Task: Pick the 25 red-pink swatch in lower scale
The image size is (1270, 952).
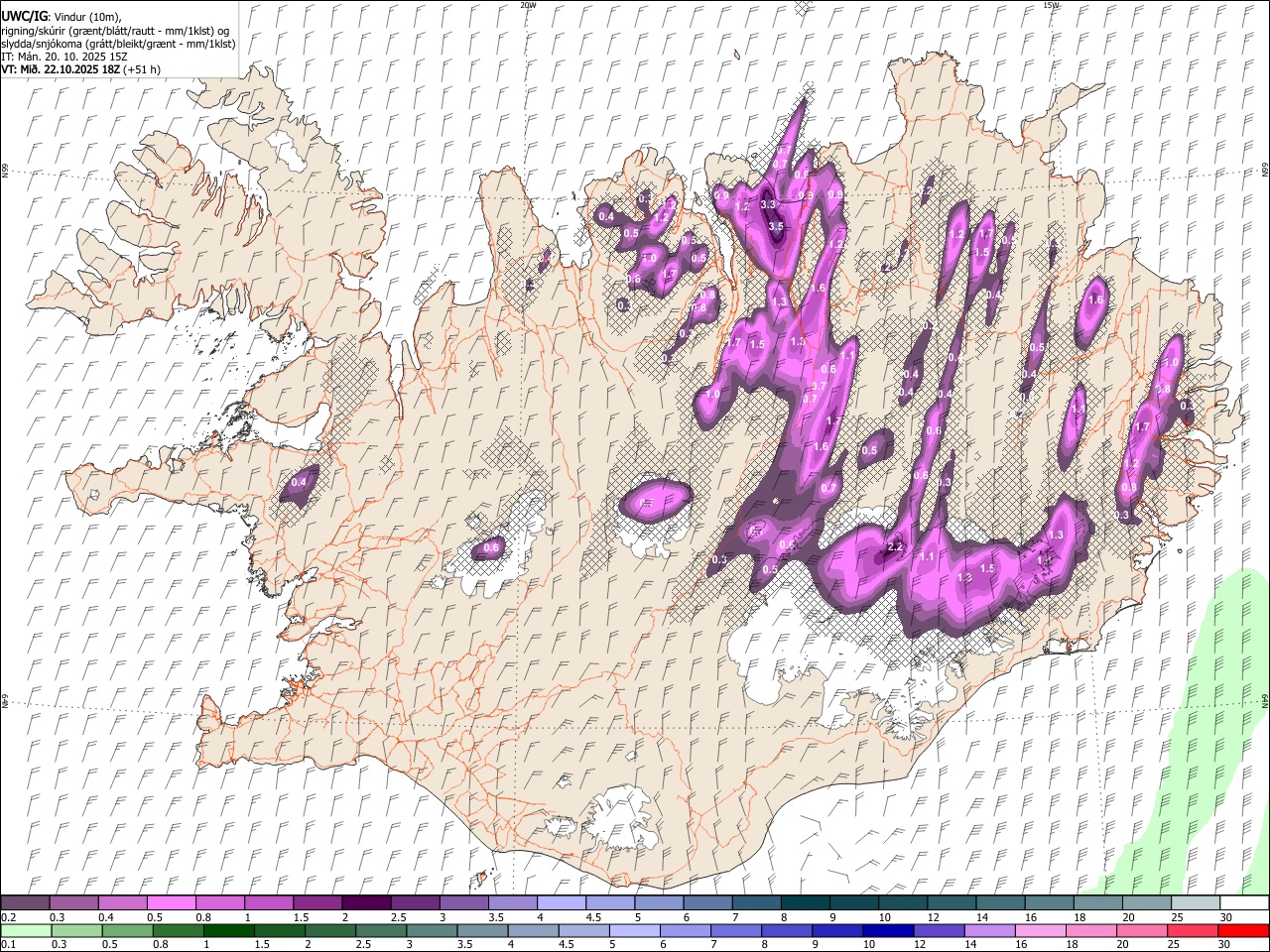Action: pyautogui.click(x=1193, y=931)
